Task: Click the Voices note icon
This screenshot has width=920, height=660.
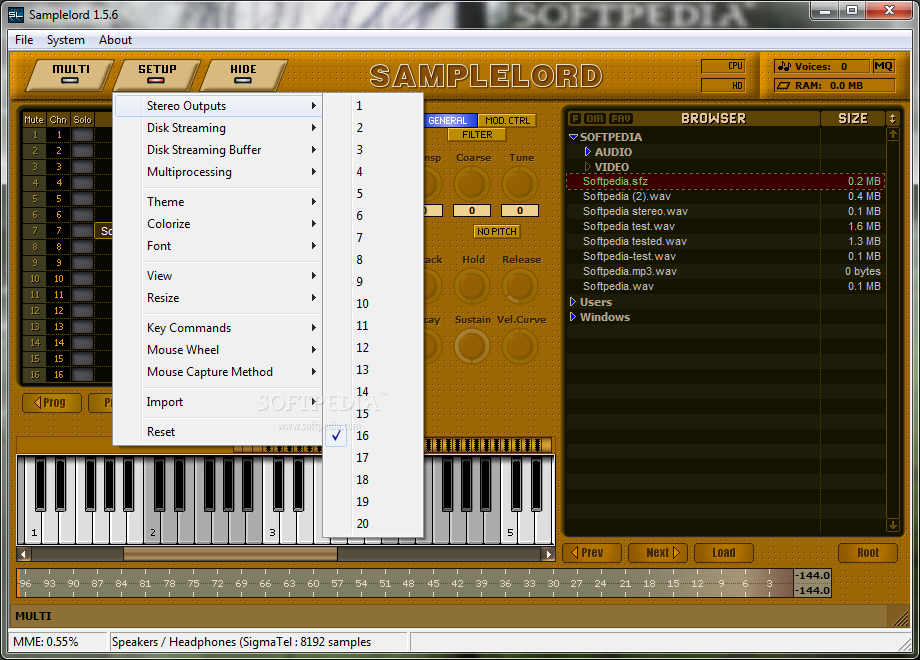Action: coord(784,66)
